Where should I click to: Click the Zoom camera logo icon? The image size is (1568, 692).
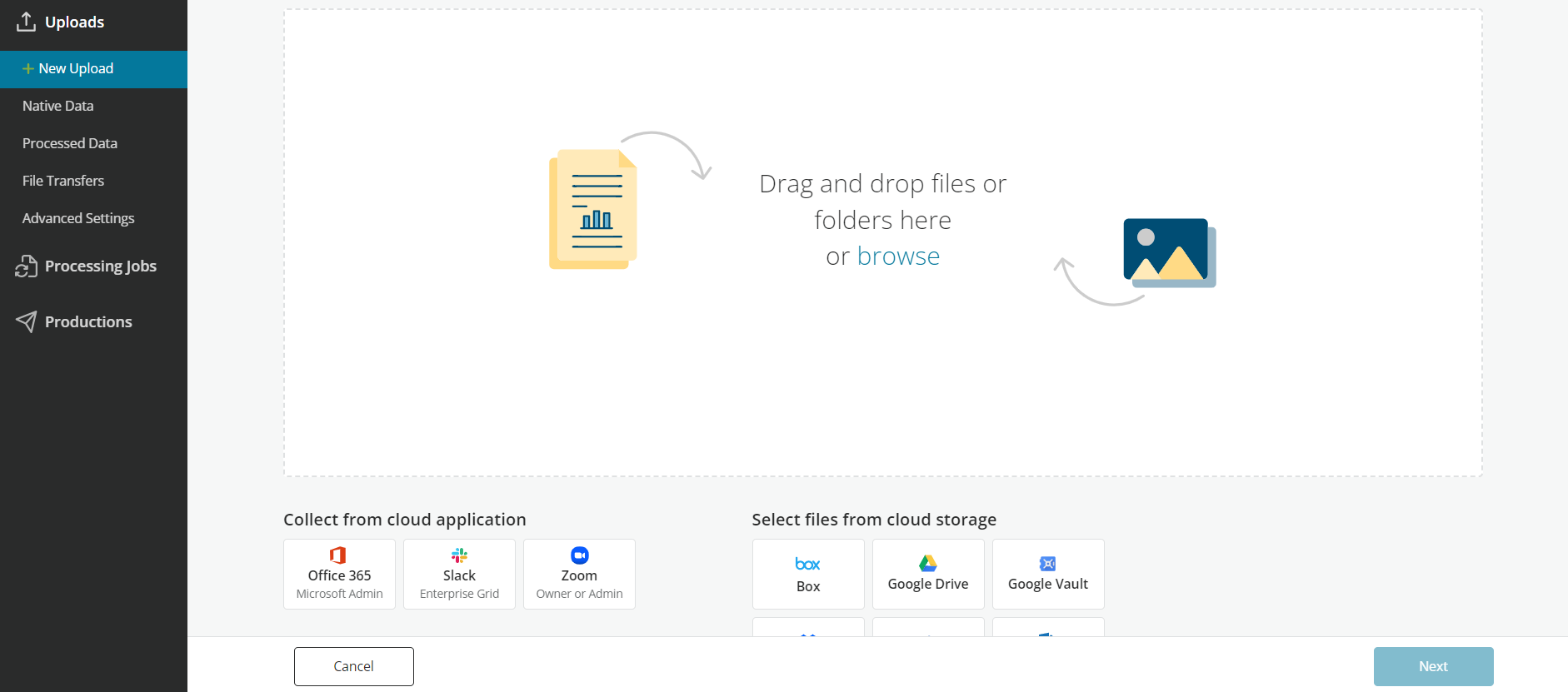pyautogui.click(x=580, y=555)
